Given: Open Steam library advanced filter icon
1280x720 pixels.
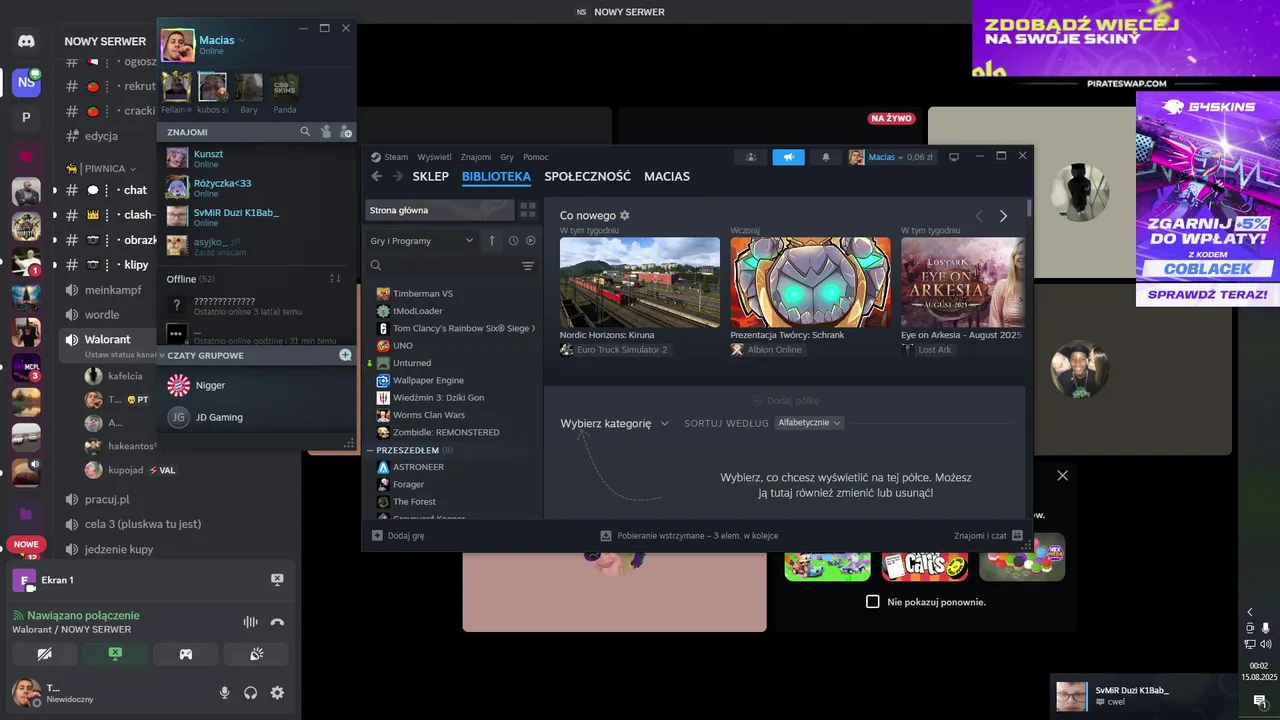Looking at the screenshot, I should point(528,266).
